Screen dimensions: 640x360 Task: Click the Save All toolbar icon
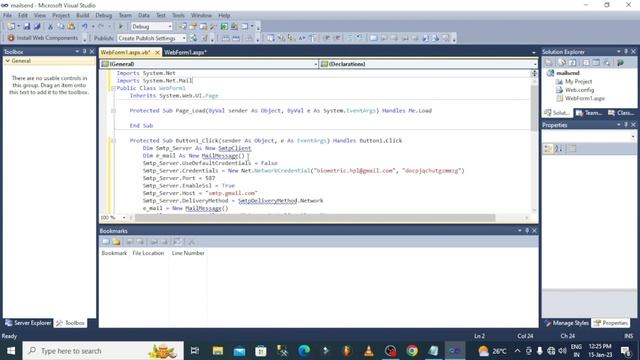tap(37, 27)
